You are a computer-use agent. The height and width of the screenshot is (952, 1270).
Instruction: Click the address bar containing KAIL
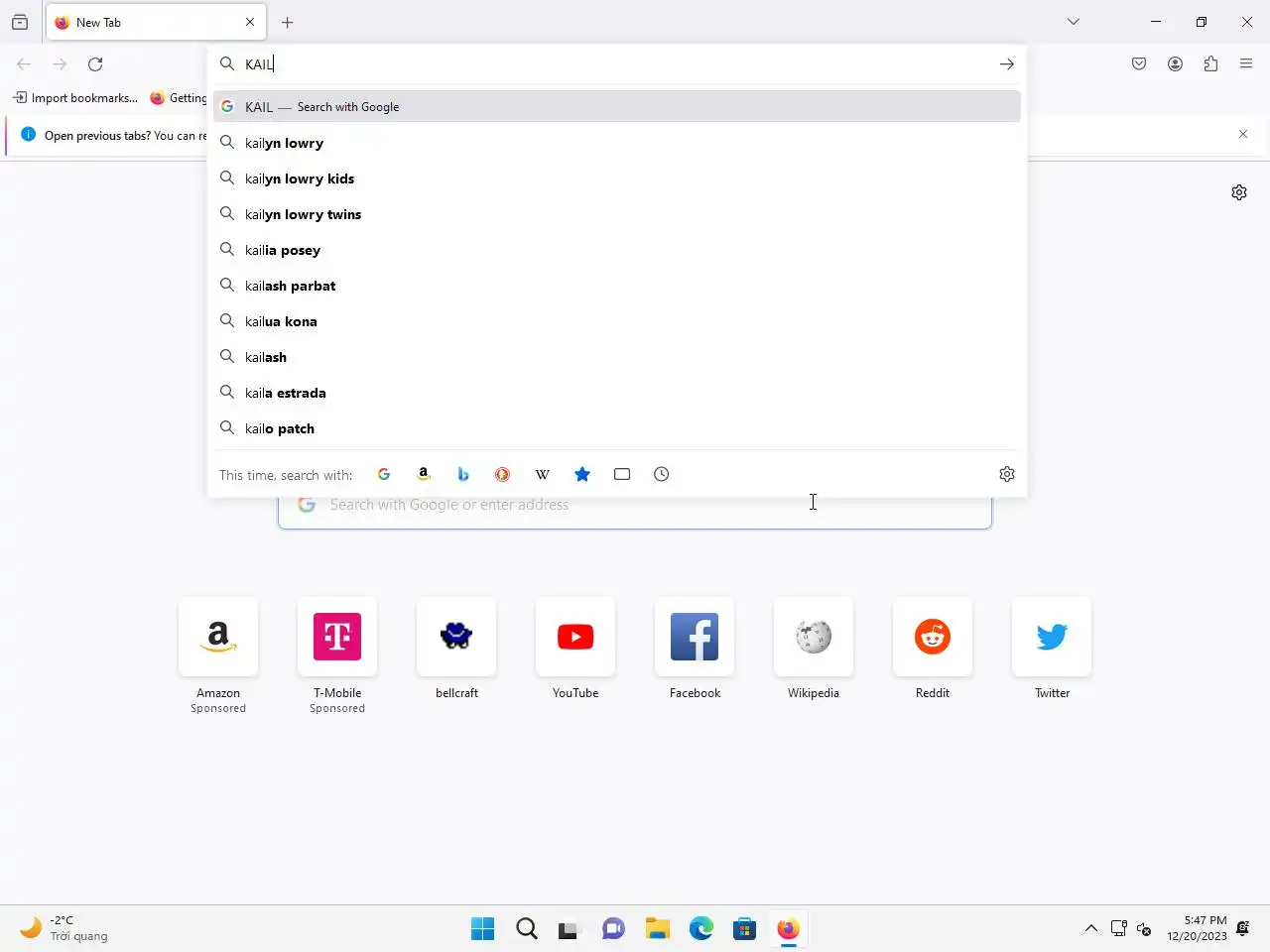click(x=615, y=64)
